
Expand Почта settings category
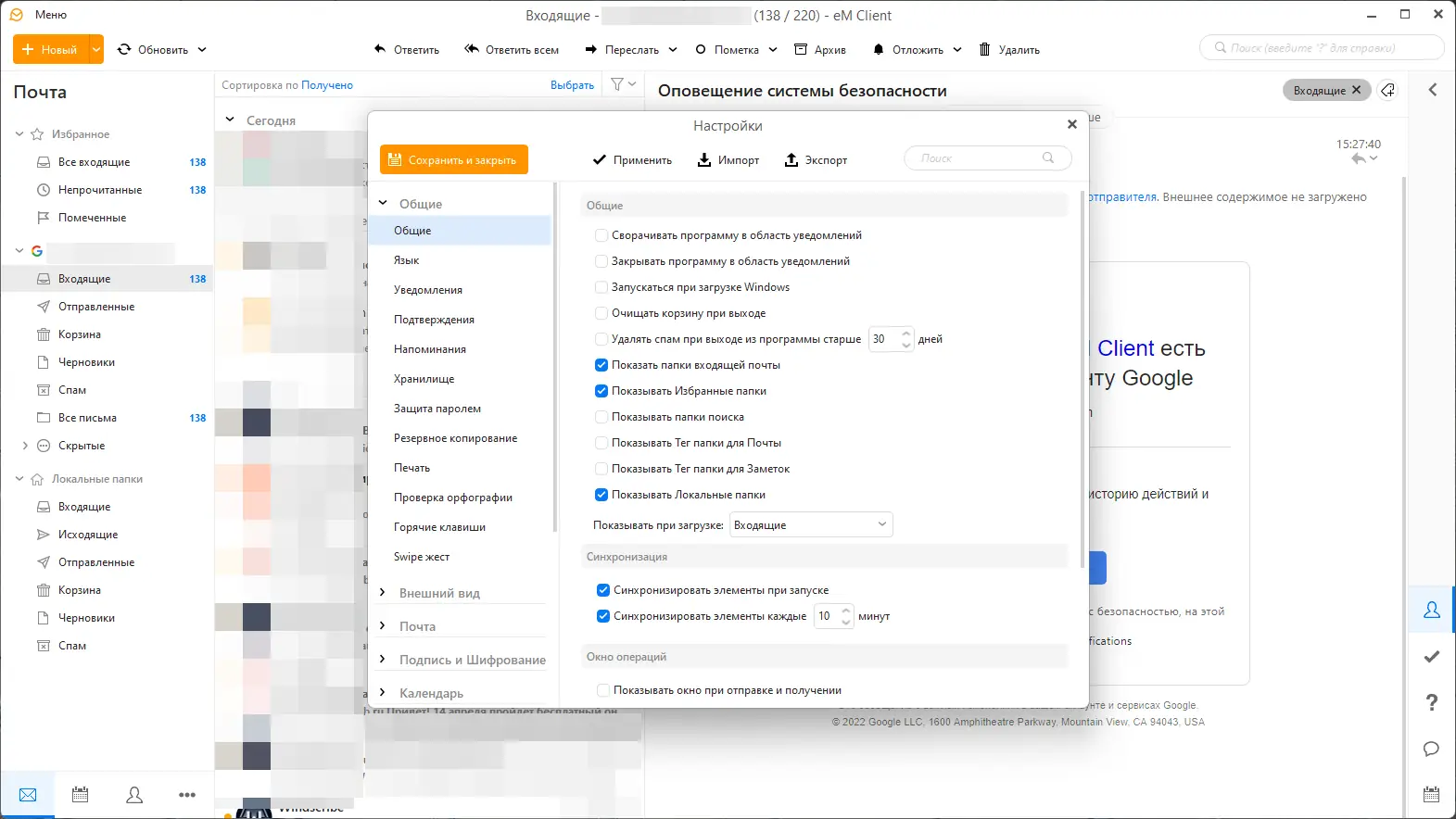383,625
